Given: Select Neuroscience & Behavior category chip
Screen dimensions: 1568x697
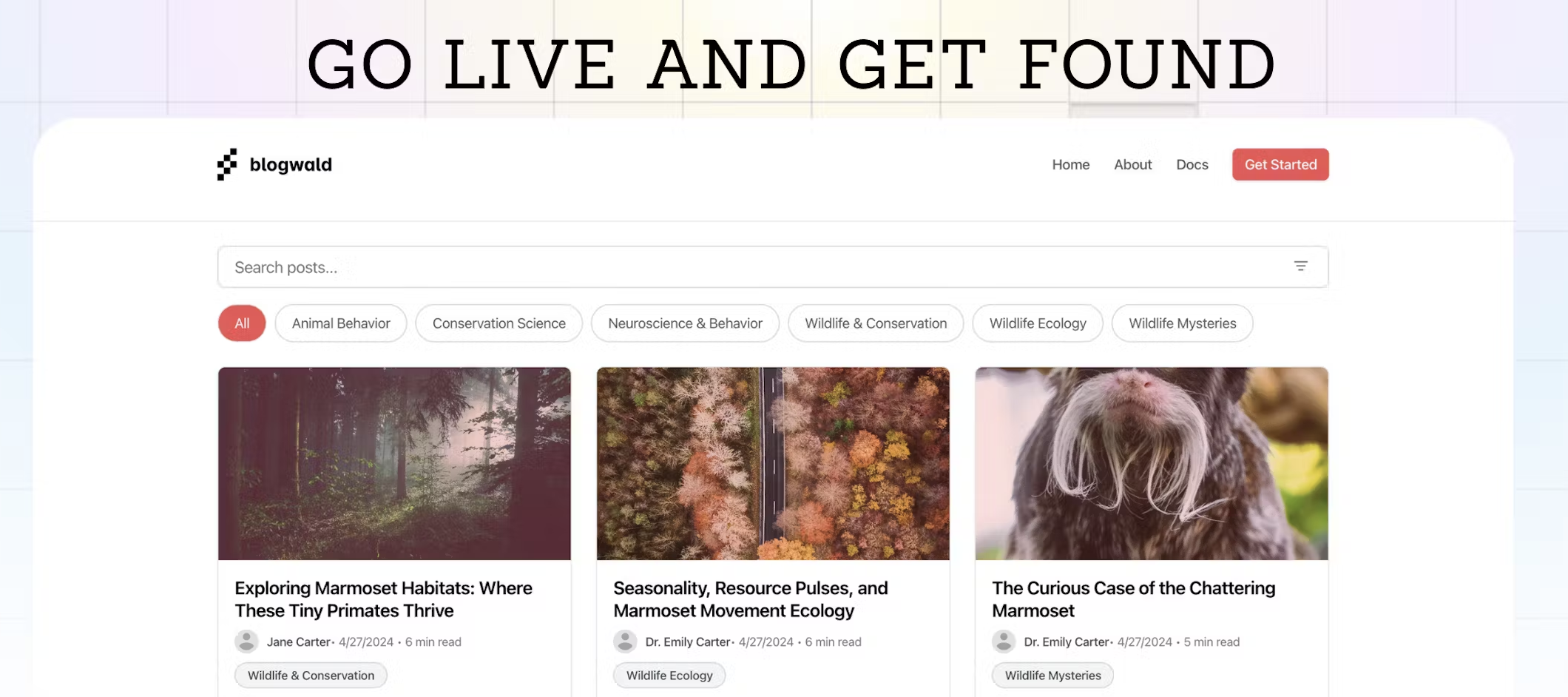Looking at the screenshot, I should 685,323.
